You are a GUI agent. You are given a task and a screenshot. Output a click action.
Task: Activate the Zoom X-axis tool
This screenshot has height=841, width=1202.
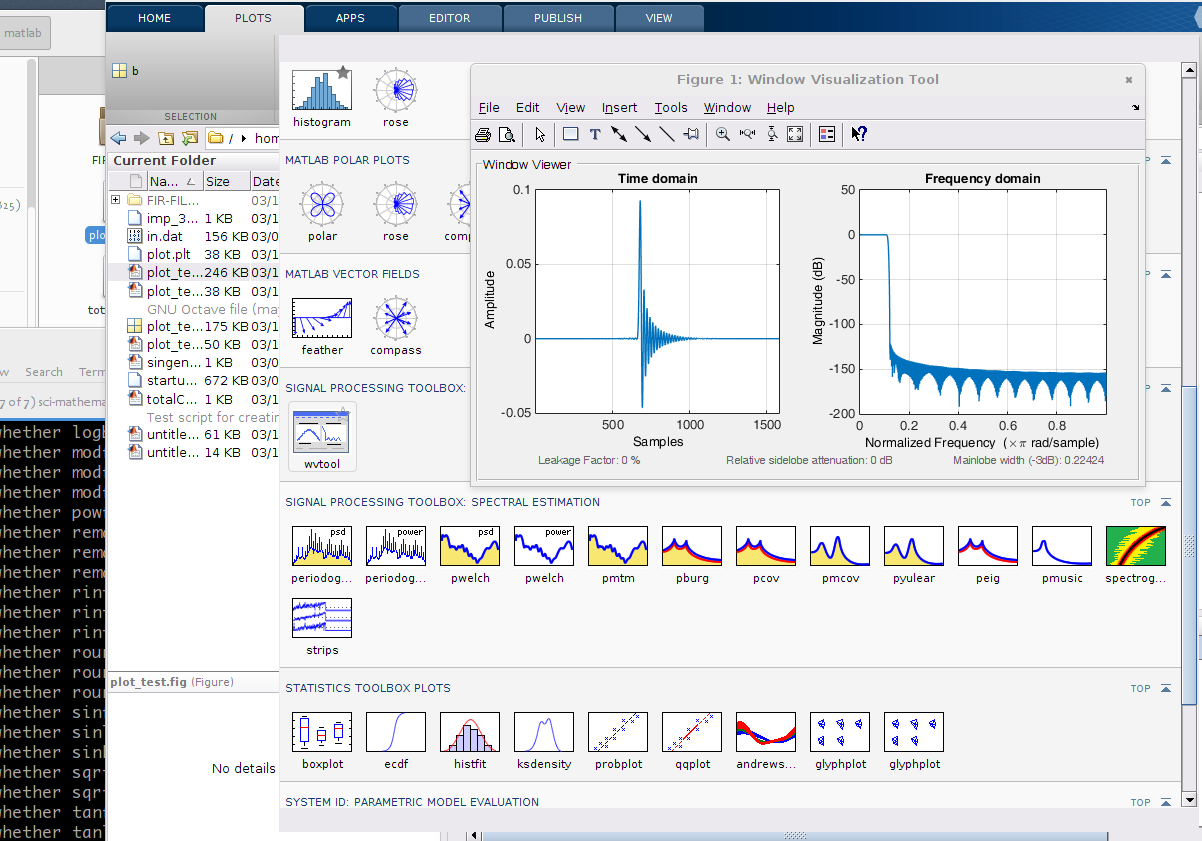[x=747, y=134]
